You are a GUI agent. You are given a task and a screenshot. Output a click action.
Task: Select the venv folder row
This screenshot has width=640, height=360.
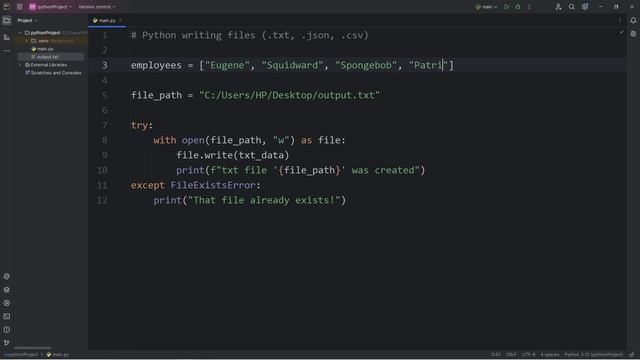click(50, 41)
